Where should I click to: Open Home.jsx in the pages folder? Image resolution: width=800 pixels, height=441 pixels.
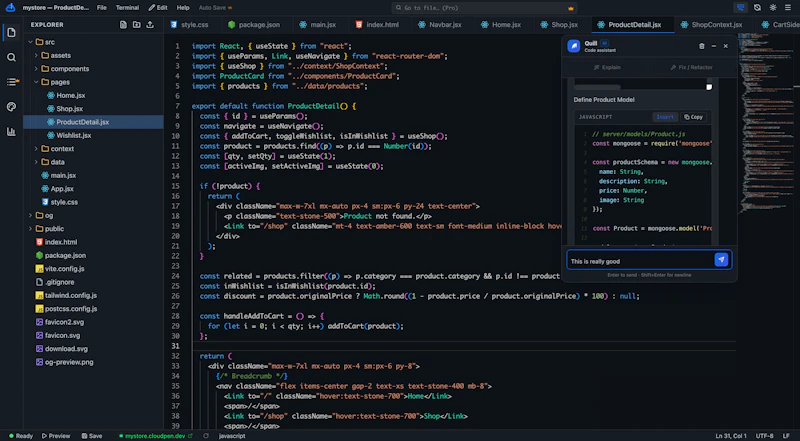pyautogui.click(x=71, y=95)
